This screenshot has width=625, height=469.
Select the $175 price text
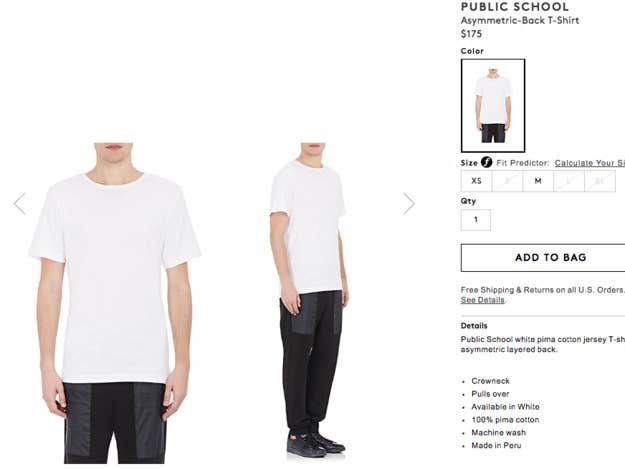(x=471, y=34)
